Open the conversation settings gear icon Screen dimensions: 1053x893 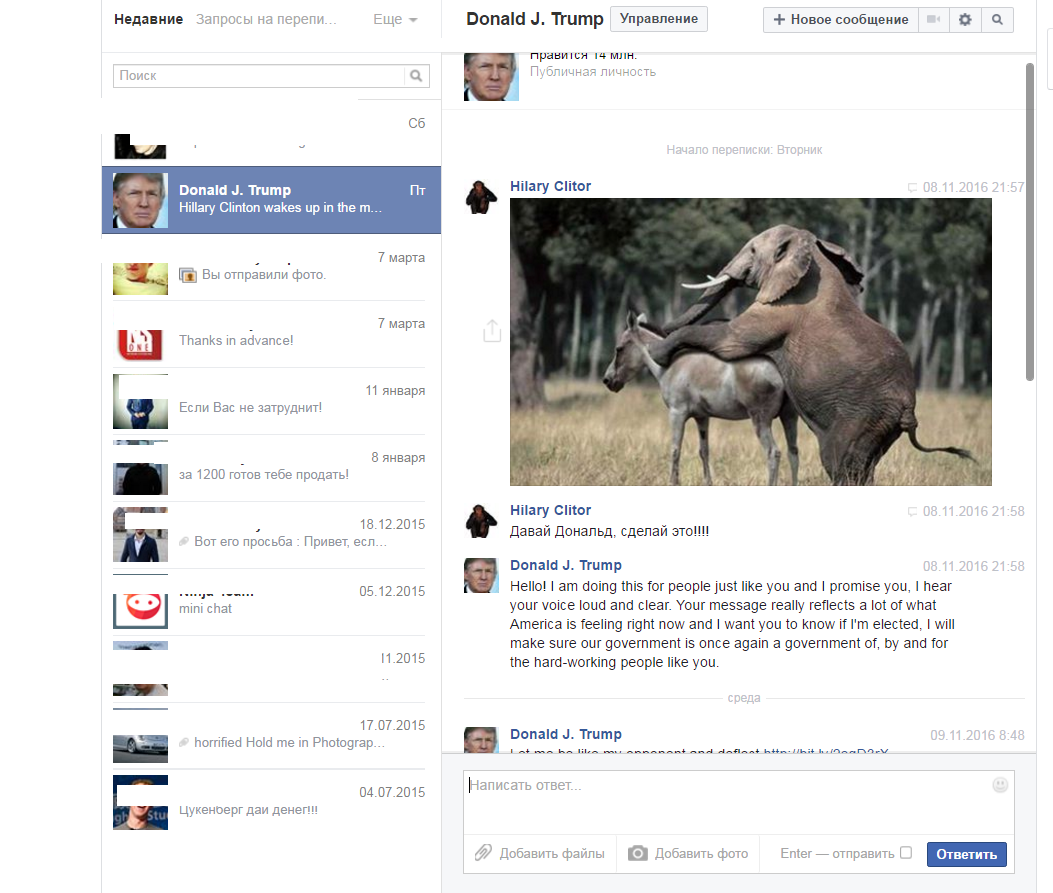(x=965, y=19)
